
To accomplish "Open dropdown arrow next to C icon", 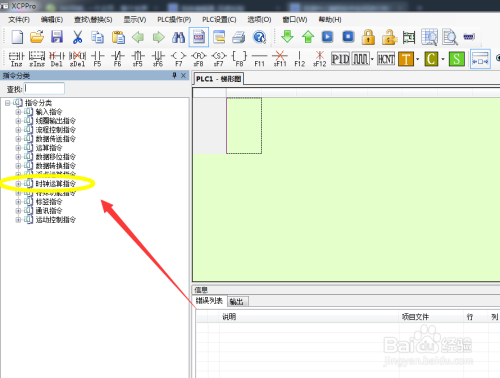I will [443, 59].
